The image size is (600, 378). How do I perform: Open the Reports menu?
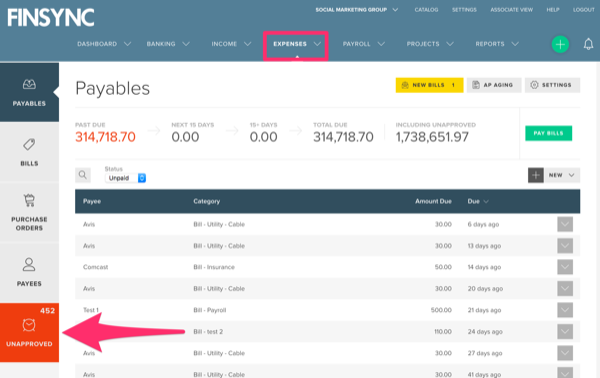[x=497, y=44]
